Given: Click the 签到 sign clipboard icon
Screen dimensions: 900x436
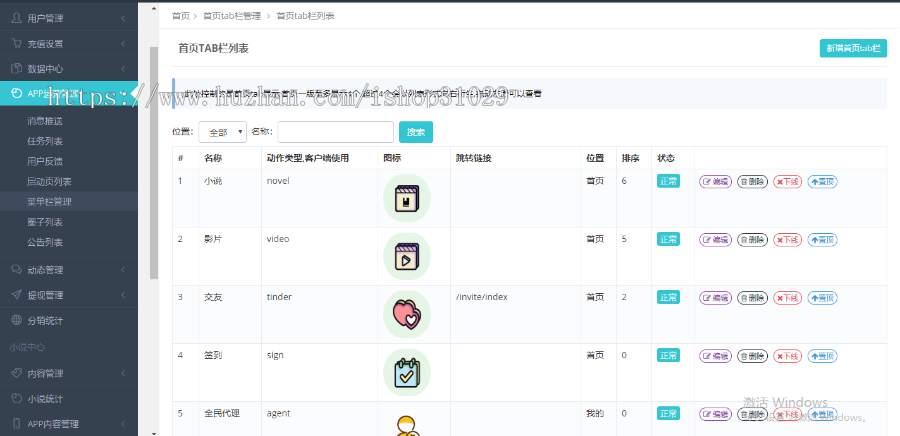Looking at the screenshot, I should [406, 372].
